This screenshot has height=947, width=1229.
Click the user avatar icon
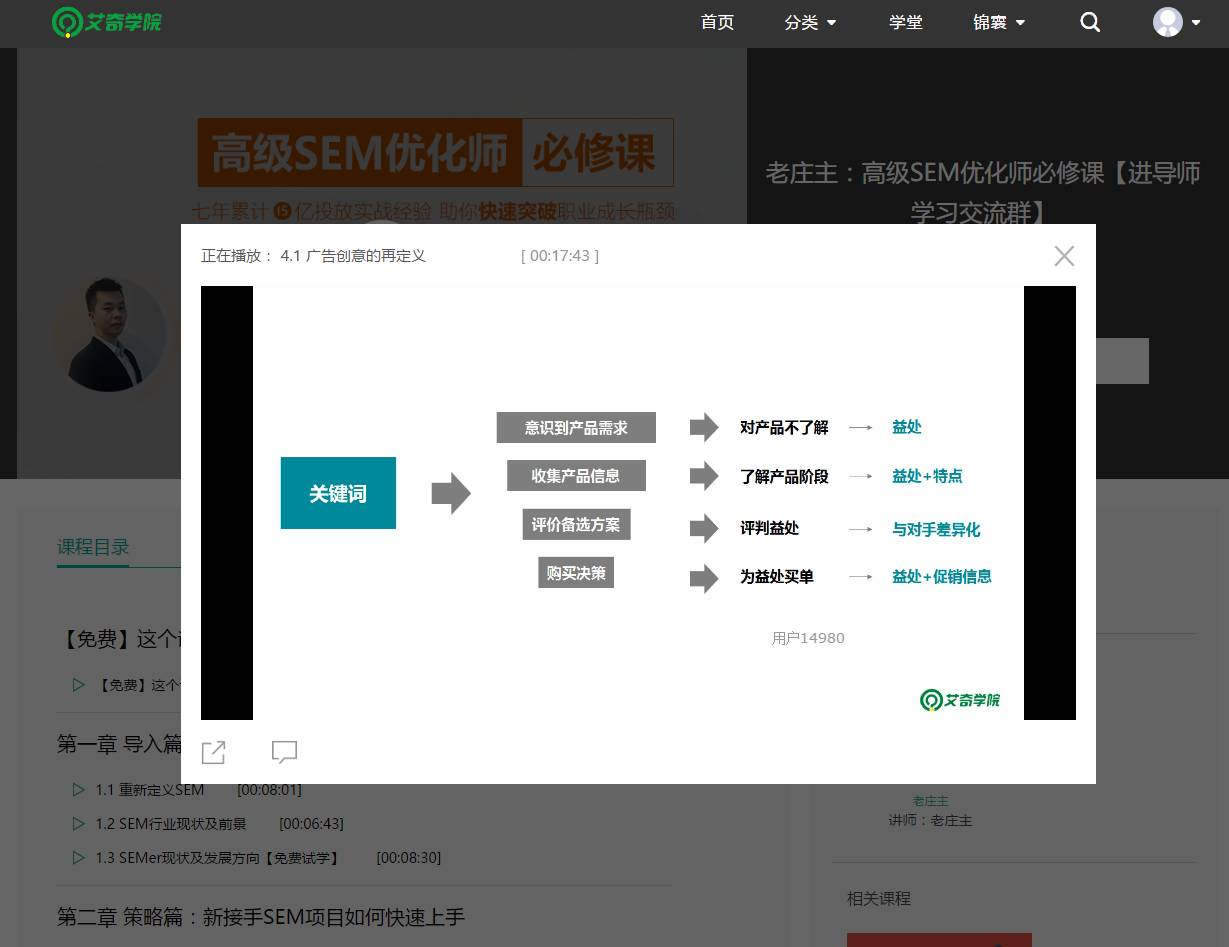point(1167,22)
